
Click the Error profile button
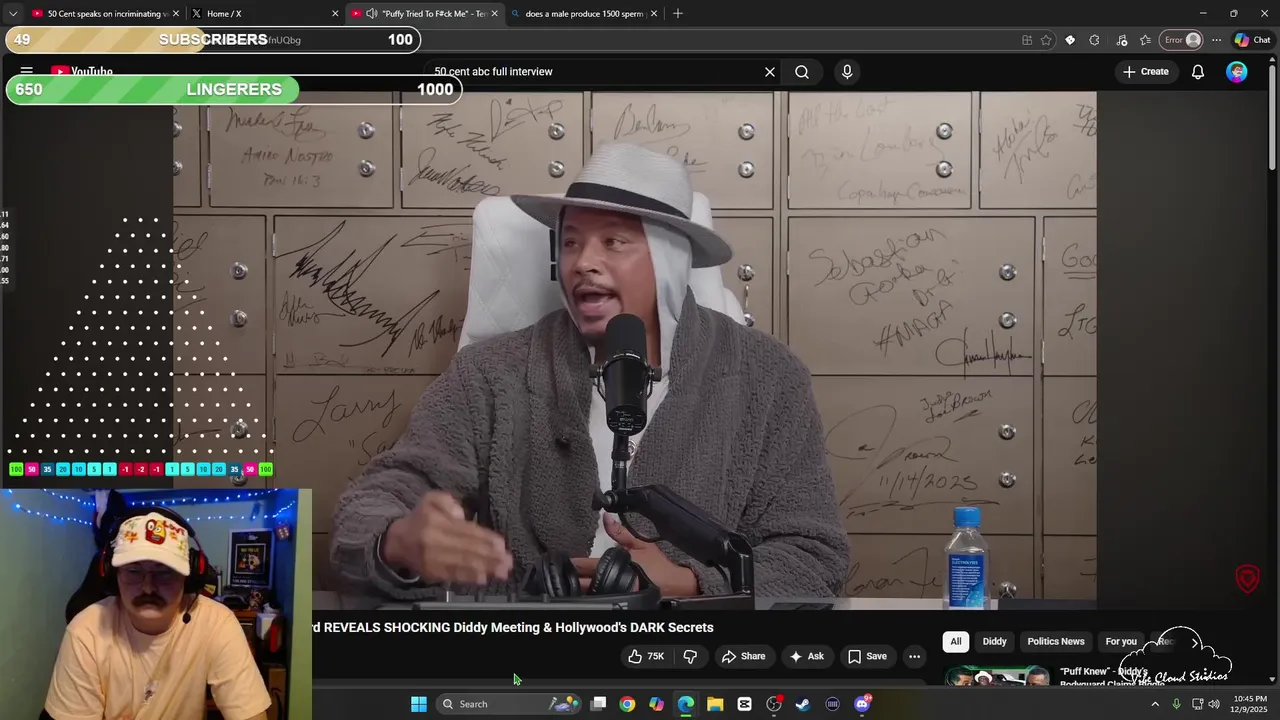click(1182, 40)
